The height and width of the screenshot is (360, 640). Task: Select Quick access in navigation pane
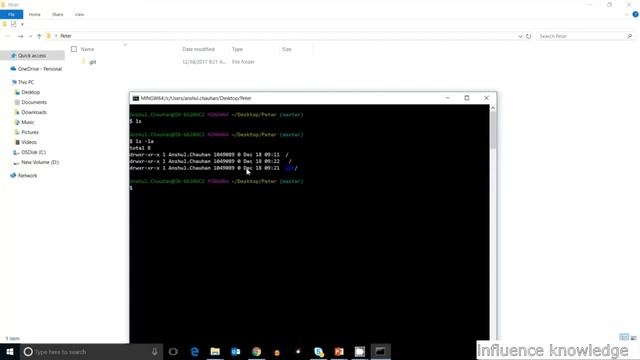(32, 56)
